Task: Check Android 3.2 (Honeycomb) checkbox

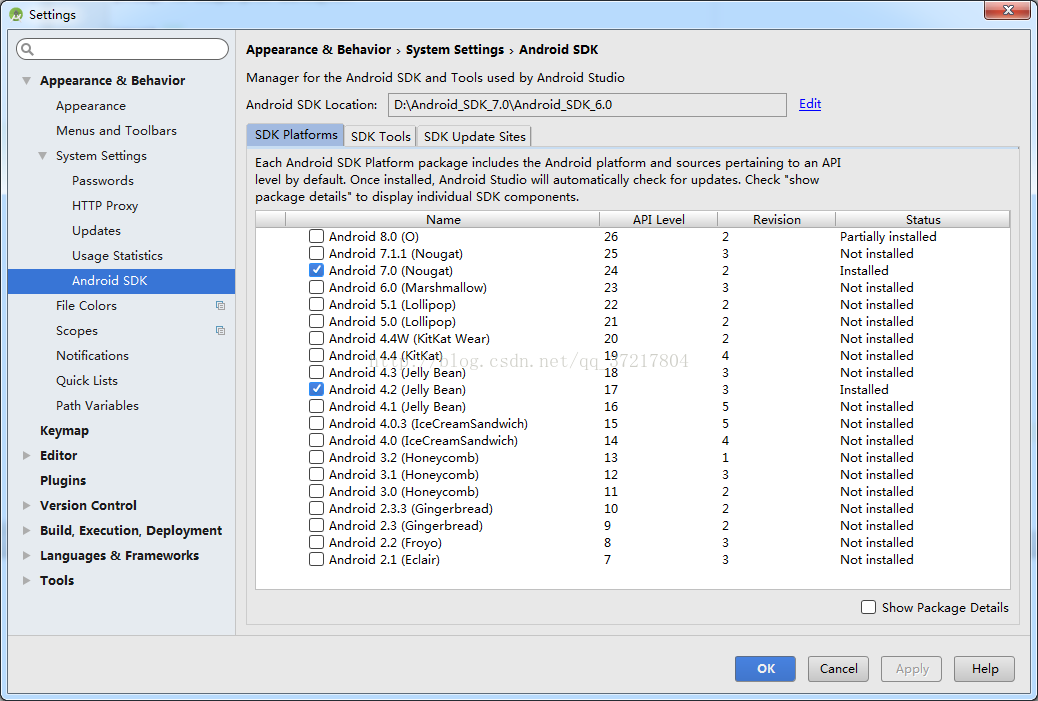Action: point(316,457)
